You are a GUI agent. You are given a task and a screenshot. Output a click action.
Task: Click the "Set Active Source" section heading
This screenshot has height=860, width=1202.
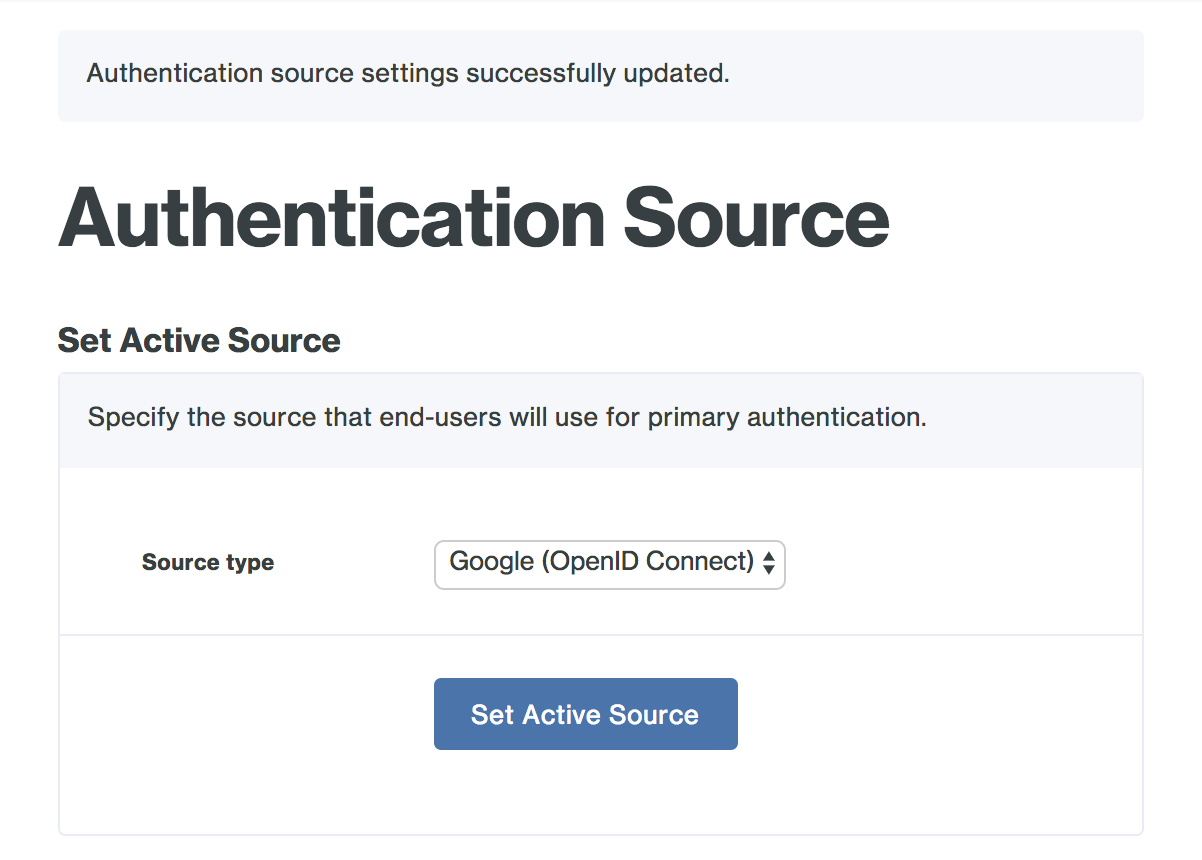198,340
